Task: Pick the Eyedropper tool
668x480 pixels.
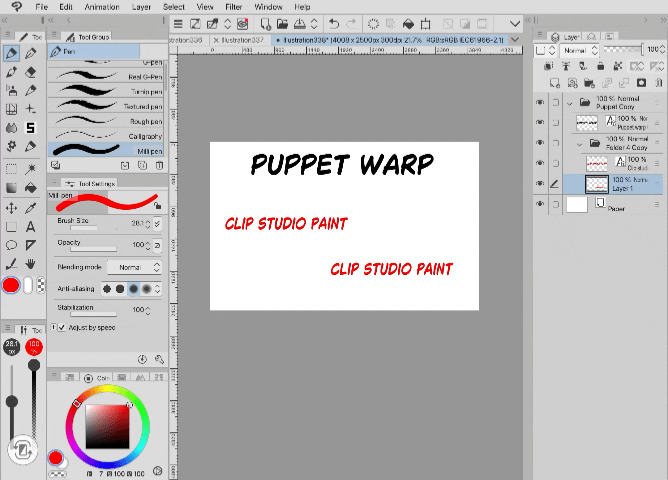Action: [30, 208]
